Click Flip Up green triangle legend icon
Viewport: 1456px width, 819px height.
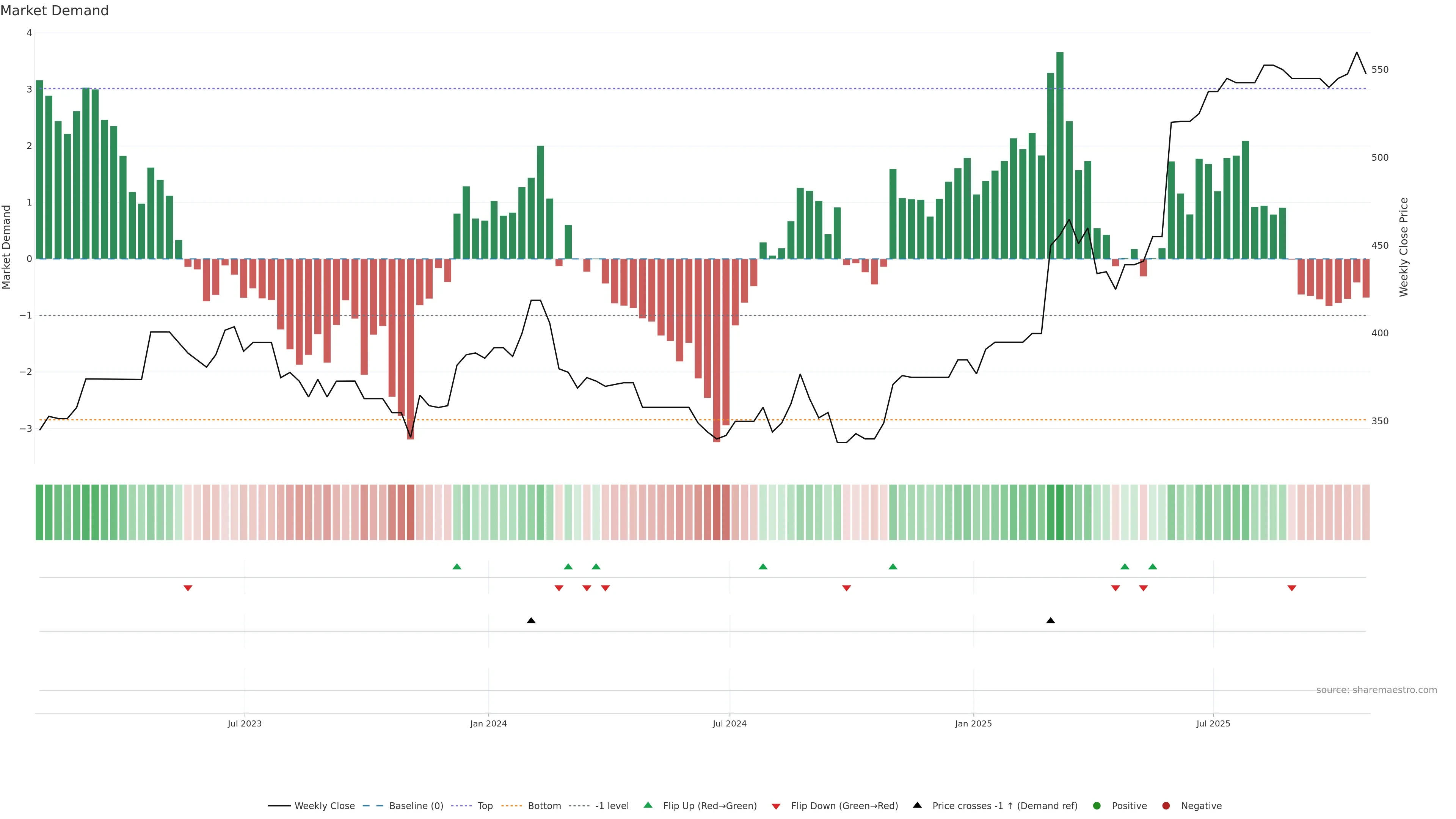coord(648,805)
